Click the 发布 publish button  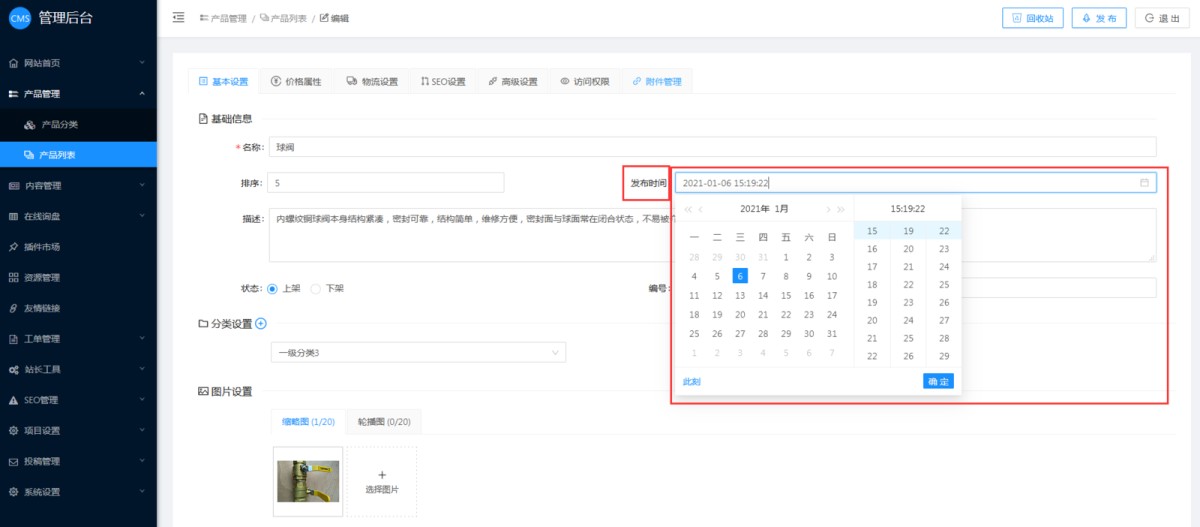coord(1099,18)
